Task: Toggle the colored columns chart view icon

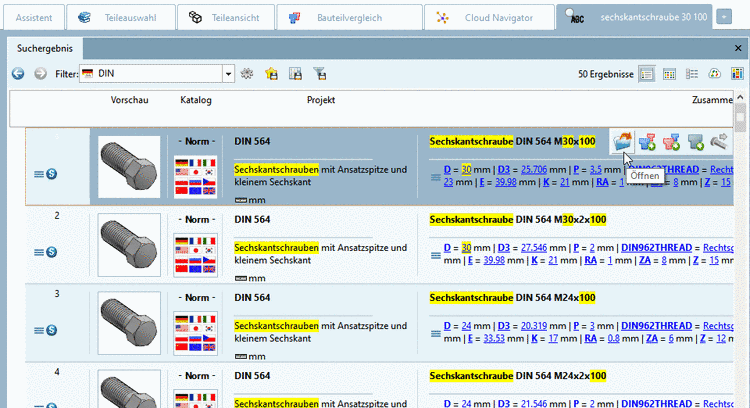Action: (737, 74)
